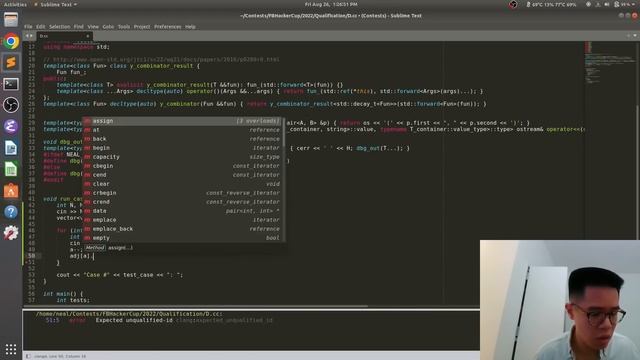
Task: Choose 'begin' from autocomplete list
Action: point(183,148)
